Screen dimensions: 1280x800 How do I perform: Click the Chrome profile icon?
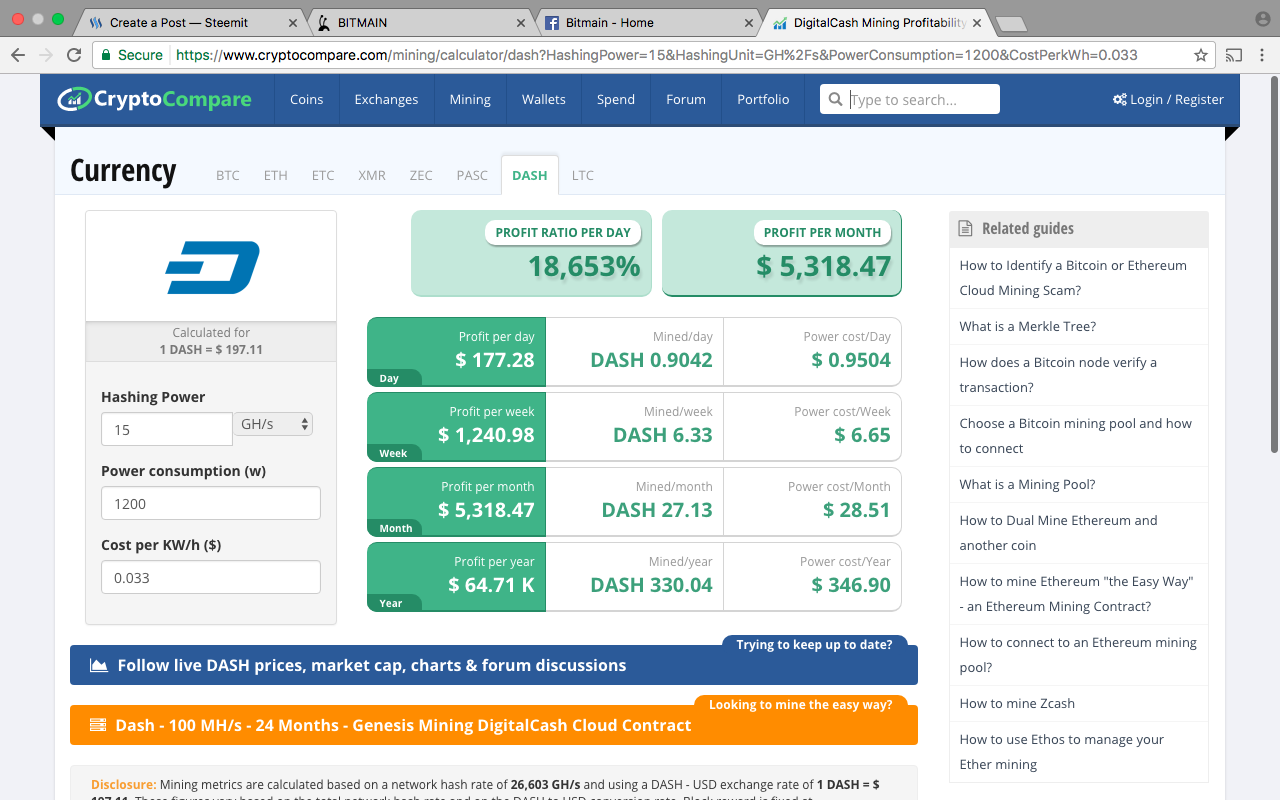[x=1262, y=19]
